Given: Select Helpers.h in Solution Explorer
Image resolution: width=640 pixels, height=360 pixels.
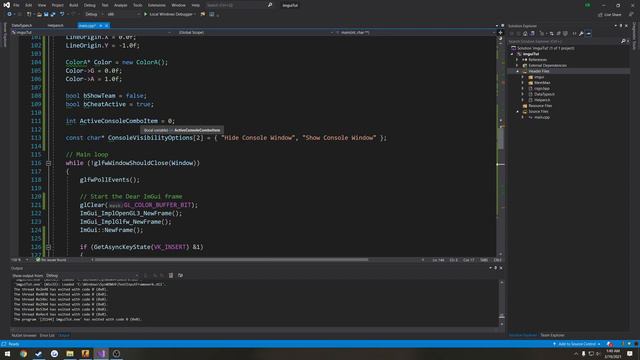Looking at the screenshot, I should coord(542,100).
